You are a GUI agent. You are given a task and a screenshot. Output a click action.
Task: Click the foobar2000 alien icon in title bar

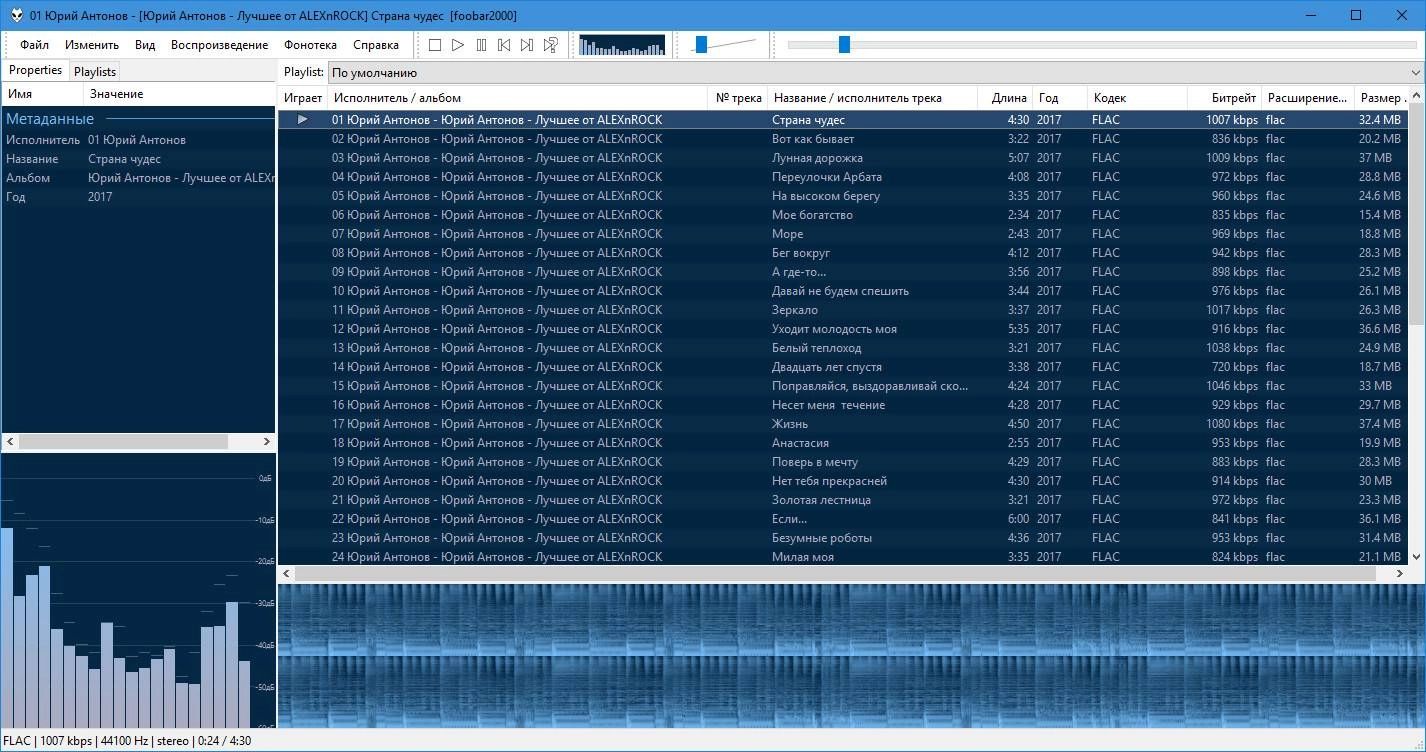click(17, 15)
